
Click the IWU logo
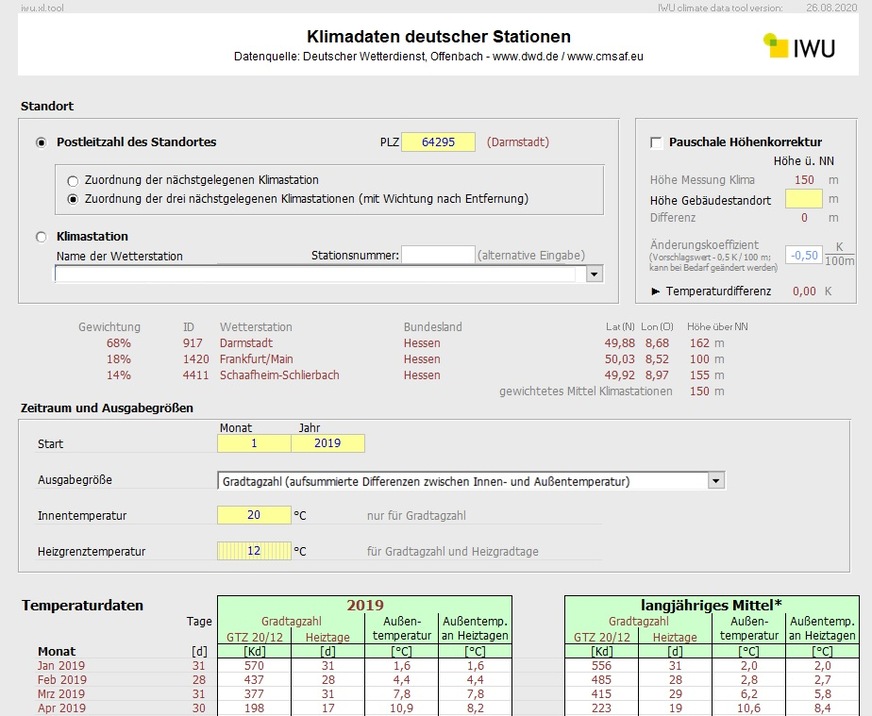[799, 46]
